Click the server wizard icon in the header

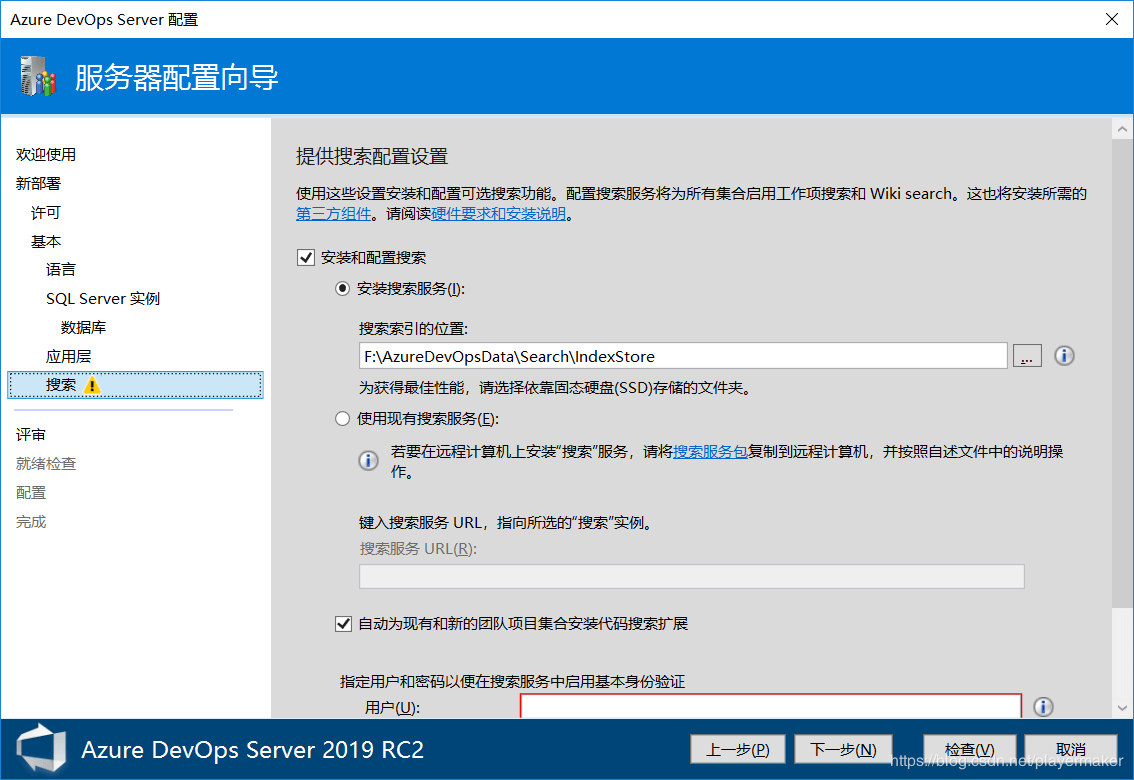pos(38,77)
